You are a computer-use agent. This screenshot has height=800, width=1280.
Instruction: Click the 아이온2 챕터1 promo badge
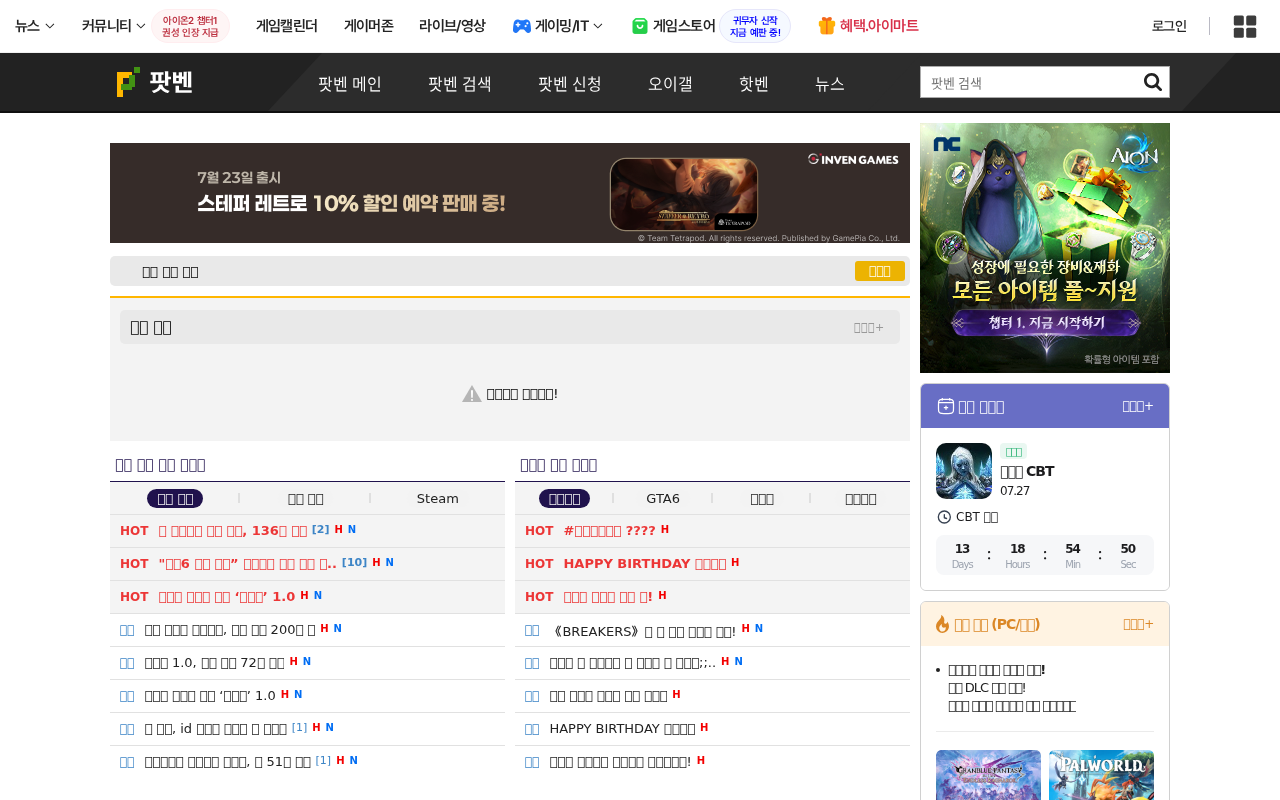[x=190, y=26]
